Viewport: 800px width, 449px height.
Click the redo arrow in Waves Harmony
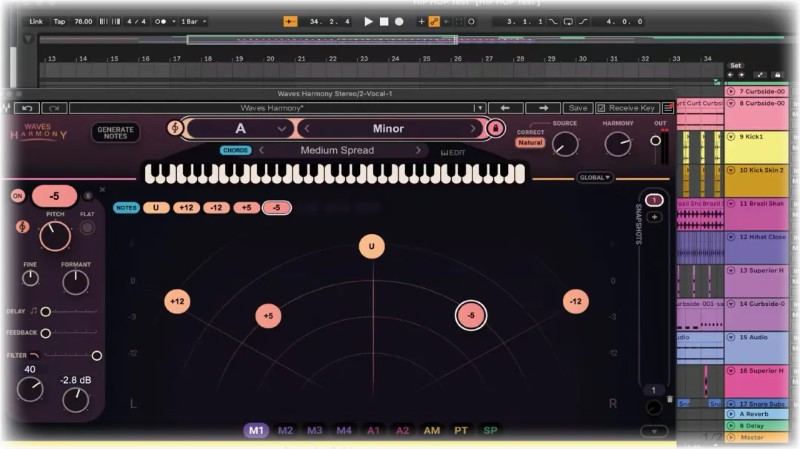tap(55, 108)
